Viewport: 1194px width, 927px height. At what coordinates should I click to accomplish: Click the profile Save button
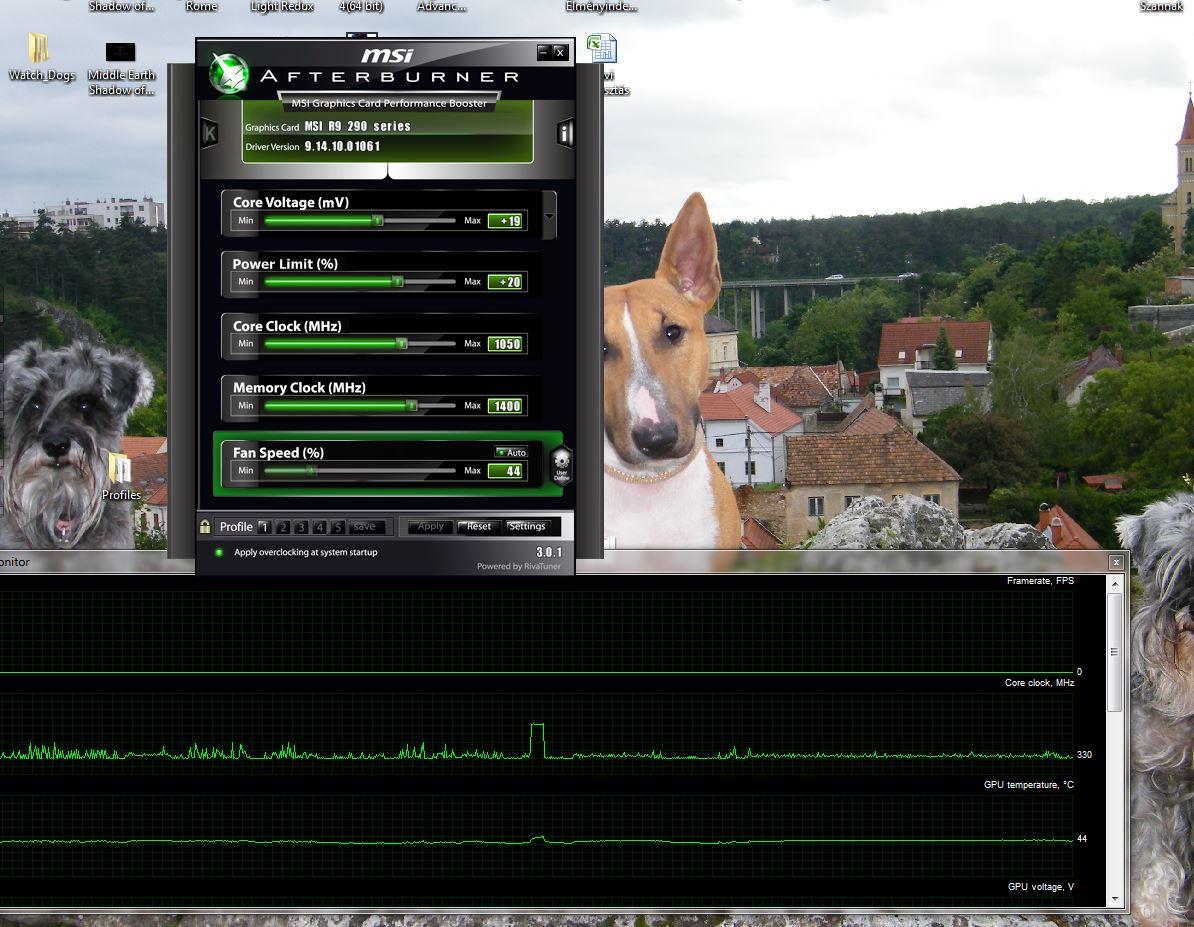pyautogui.click(x=365, y=526)
